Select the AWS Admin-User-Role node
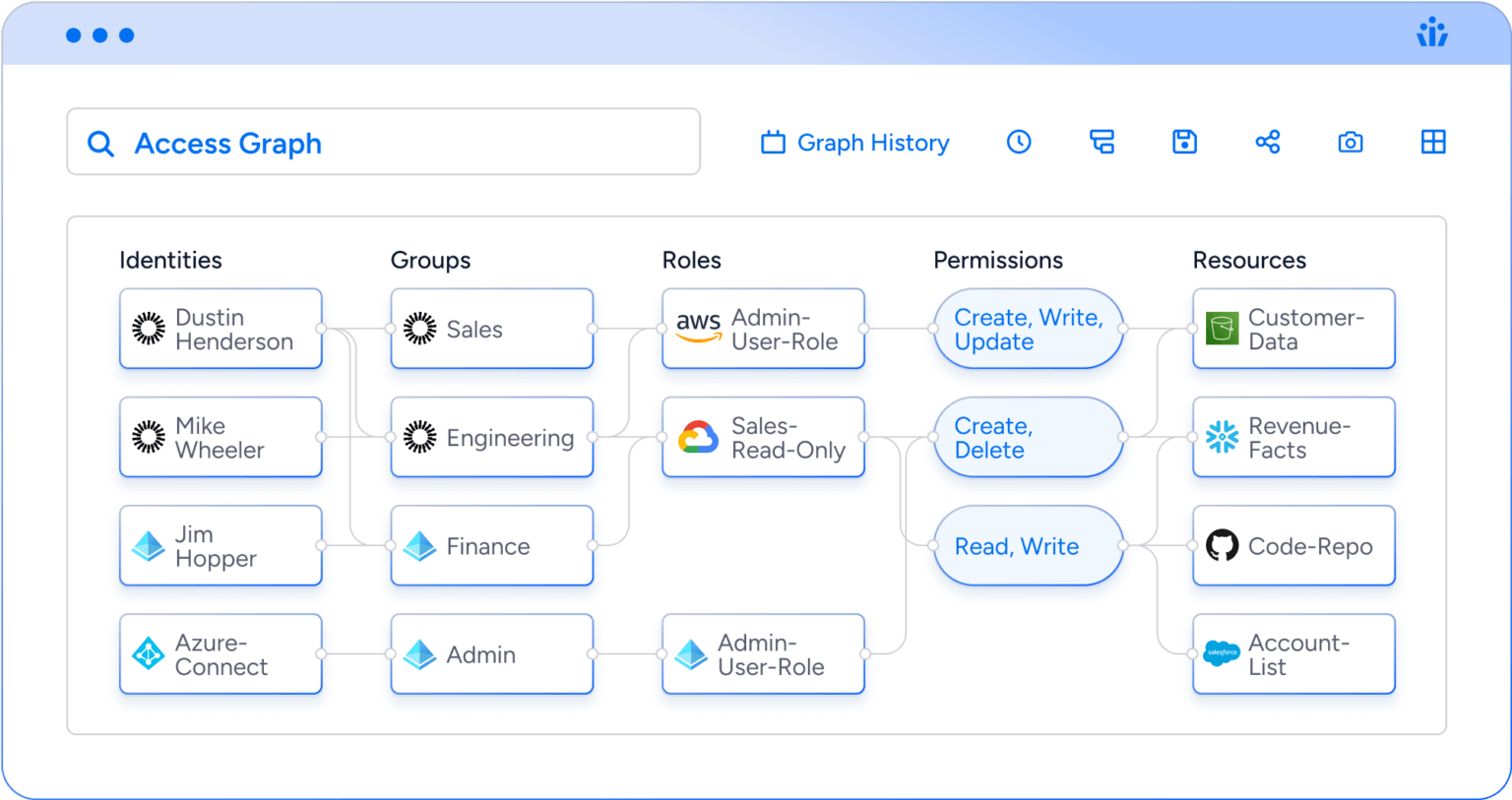 pos(763,329)
